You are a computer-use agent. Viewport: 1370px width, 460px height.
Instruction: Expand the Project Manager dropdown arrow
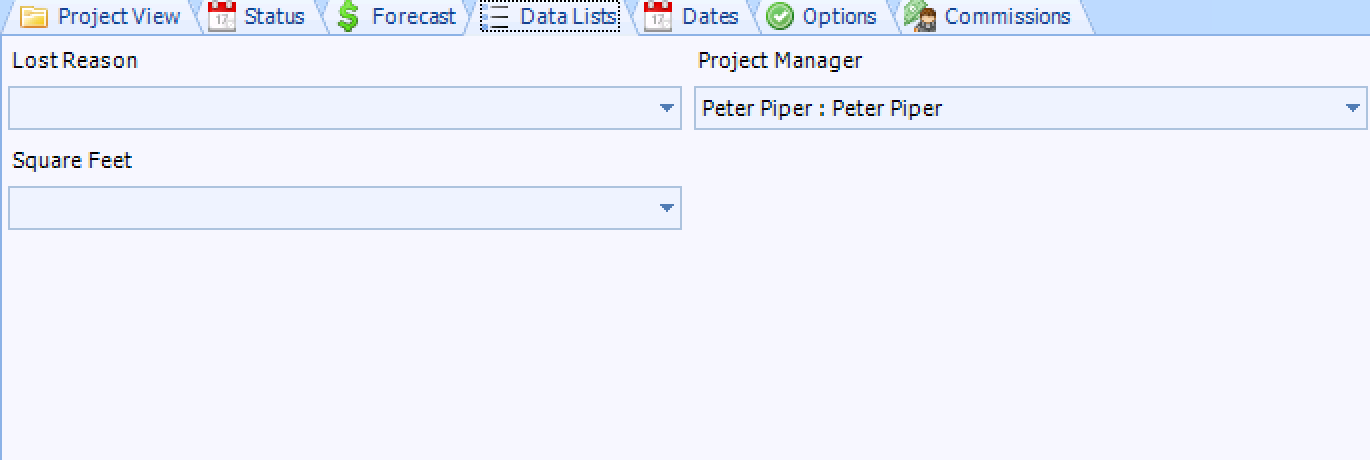pyautogui.click(x=1352, y=108)
